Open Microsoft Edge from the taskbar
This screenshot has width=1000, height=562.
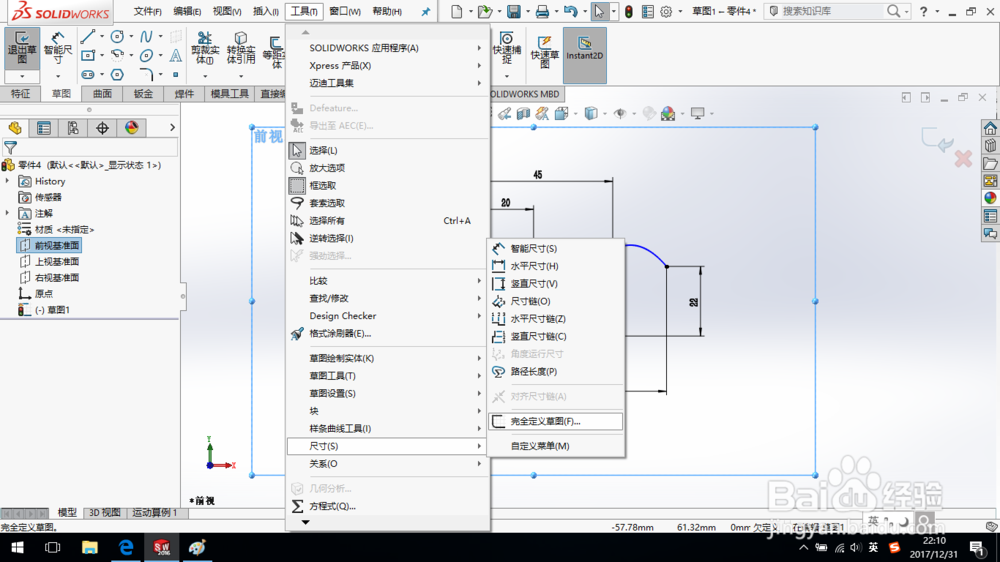(126, 547)
